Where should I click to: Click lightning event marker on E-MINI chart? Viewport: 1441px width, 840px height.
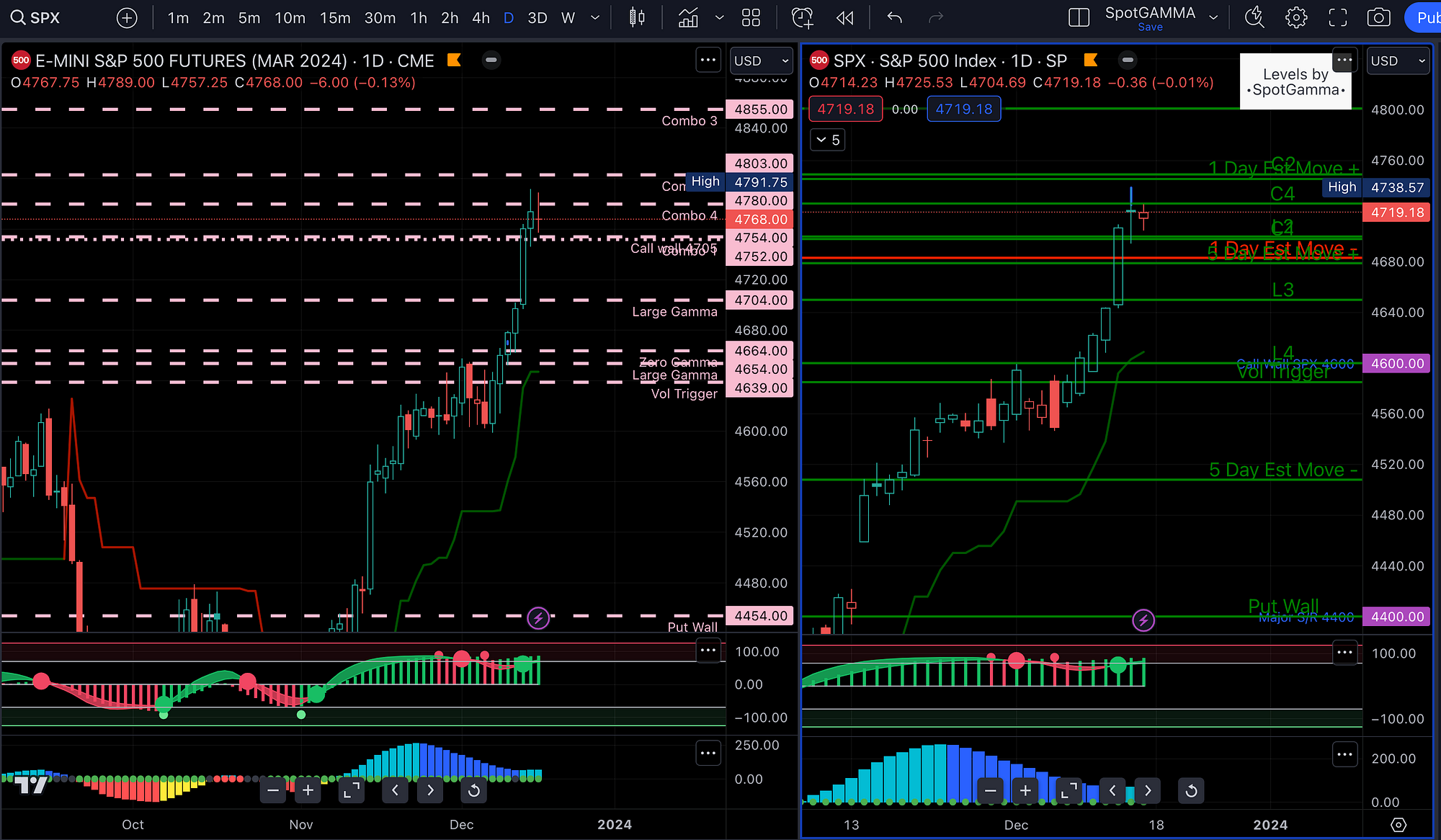pyautogui.click(x=538, y=618)
